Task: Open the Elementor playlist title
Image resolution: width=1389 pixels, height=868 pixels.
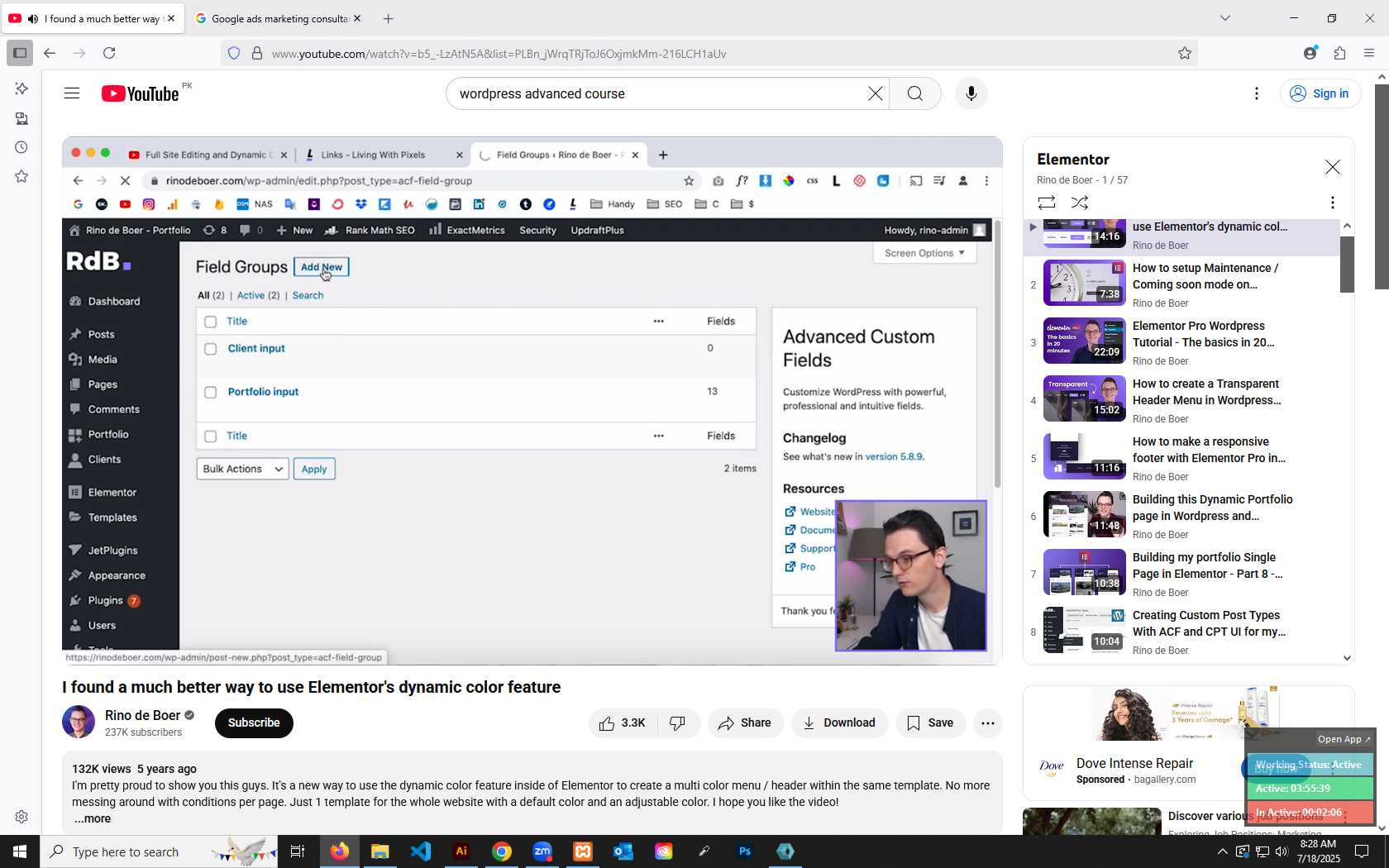Action: [1073, 160]
